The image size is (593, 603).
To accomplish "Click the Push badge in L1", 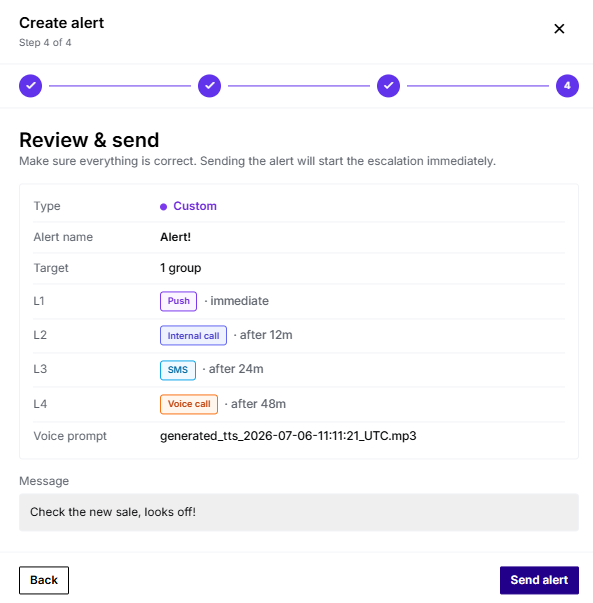I will tap(178, 301).
